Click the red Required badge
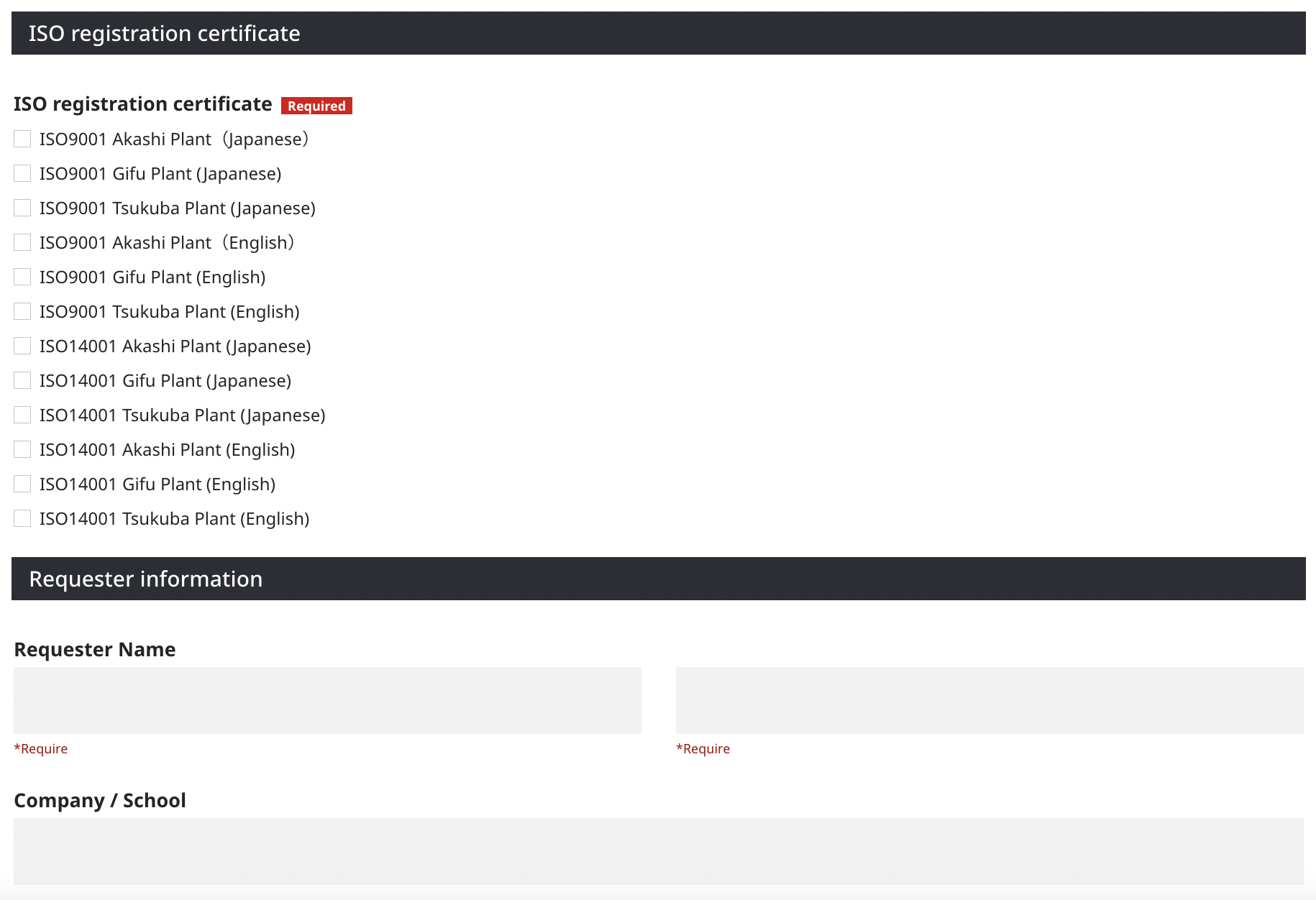Image resolution: width=1316 pixels, height=900 pixels. (316, 106)
